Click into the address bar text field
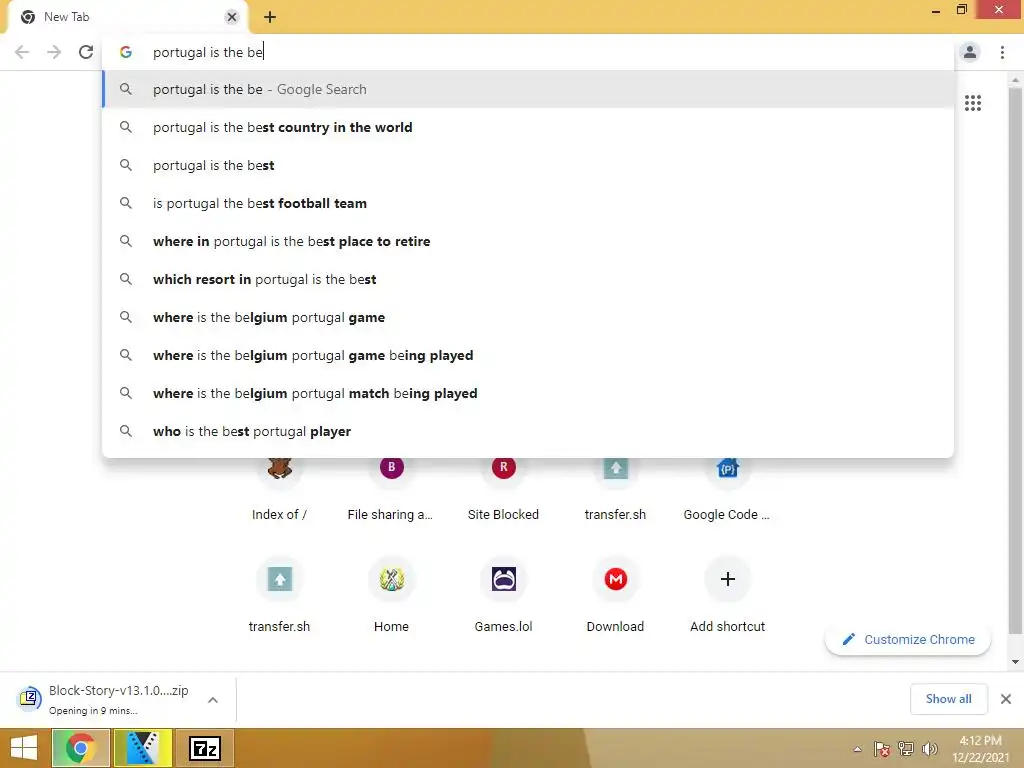This screenshot has height=768, width=1024. pyautogui.click(x=528, y=52)
